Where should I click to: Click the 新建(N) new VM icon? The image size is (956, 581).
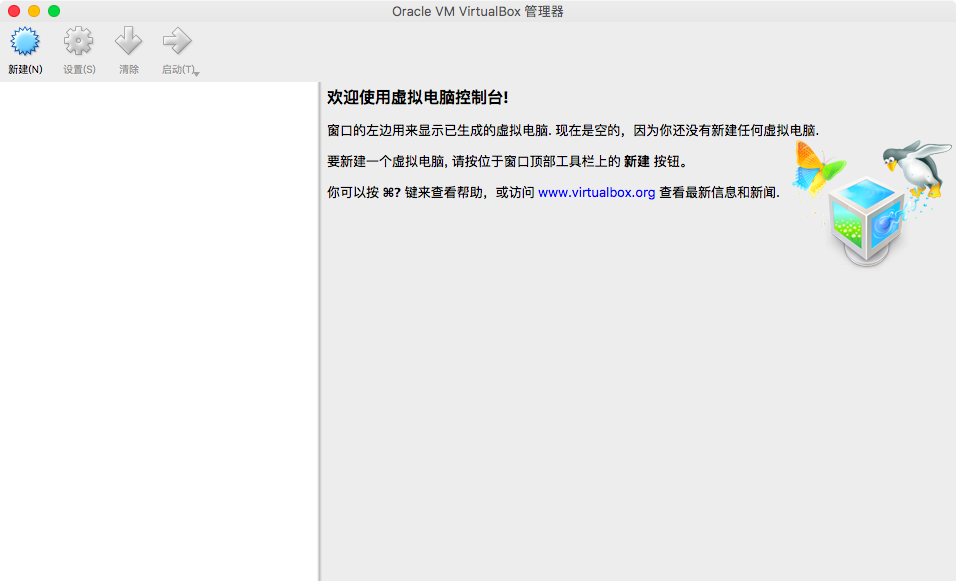(x=25, y=41)
